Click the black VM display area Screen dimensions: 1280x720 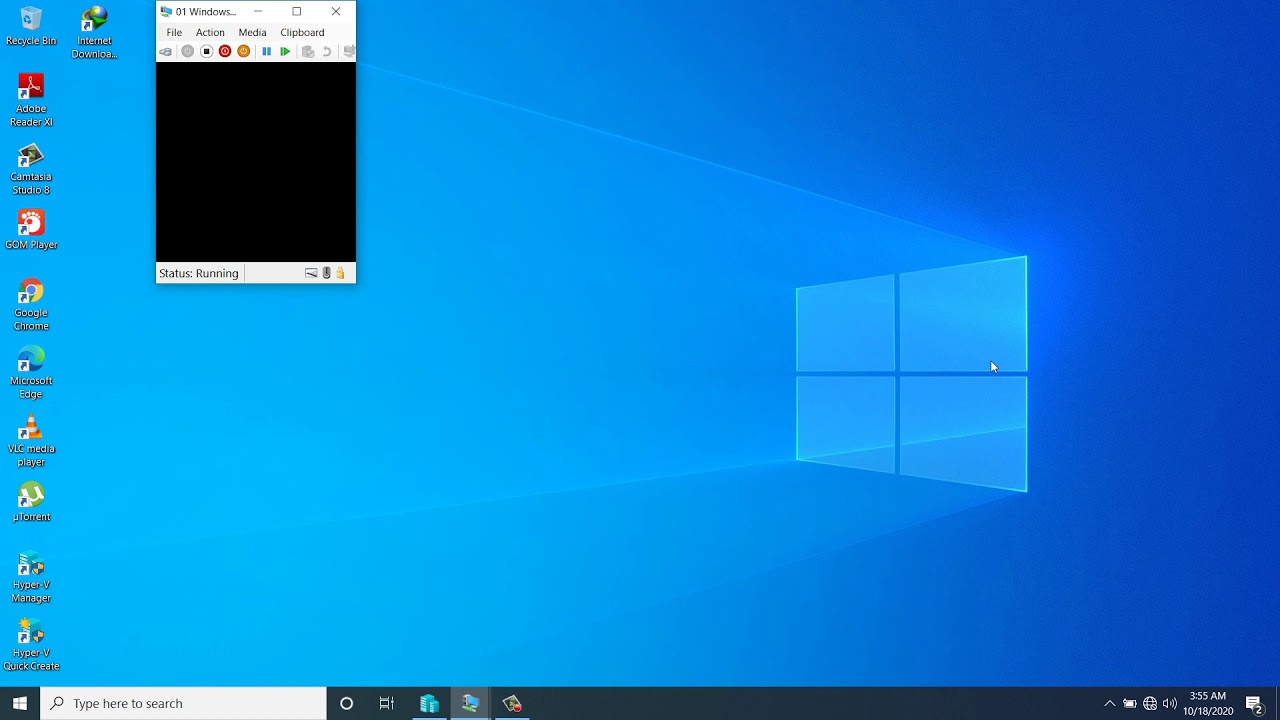tap(256, 162)
